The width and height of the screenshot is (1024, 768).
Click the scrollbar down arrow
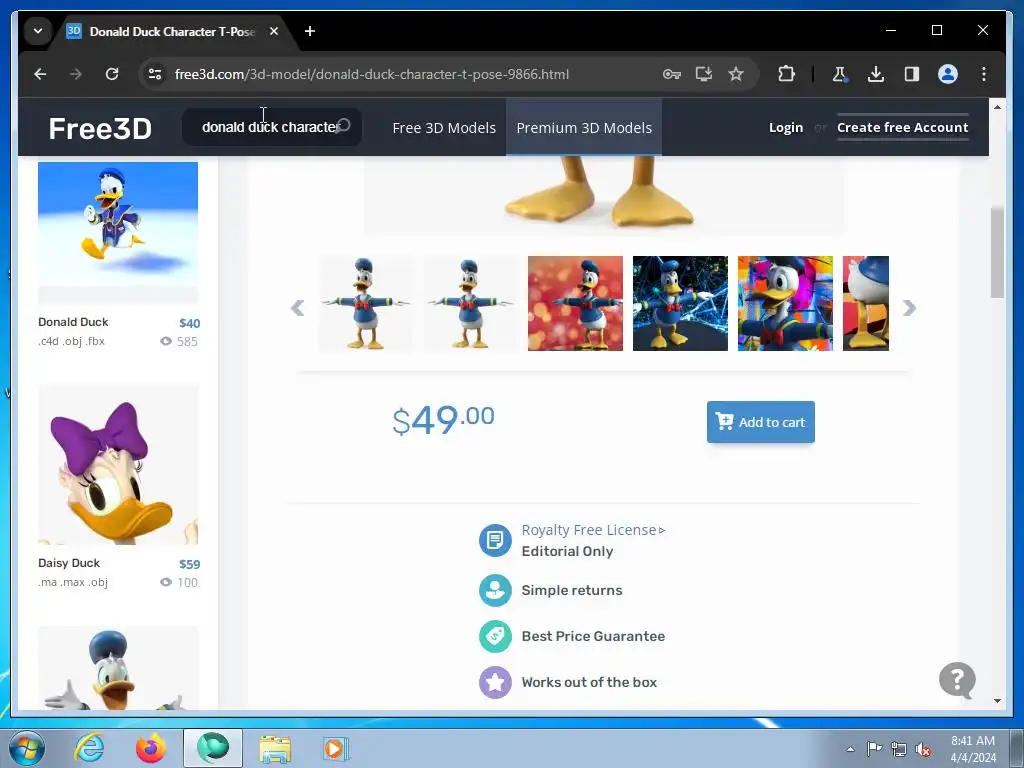[x=997, y=701]
